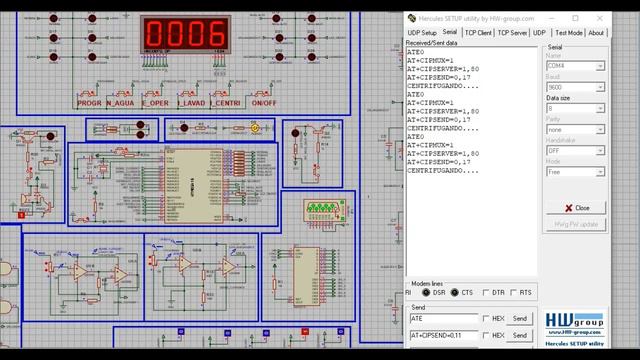Click the red square terminal in the bottom schematic
This screenshot has height=360, width=640.
(x=304, y=332)
